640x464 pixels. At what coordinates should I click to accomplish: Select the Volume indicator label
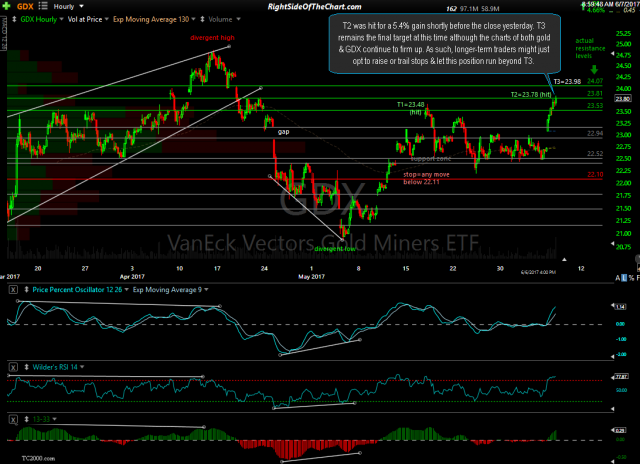pyautogui.click(x=220, y=19)
